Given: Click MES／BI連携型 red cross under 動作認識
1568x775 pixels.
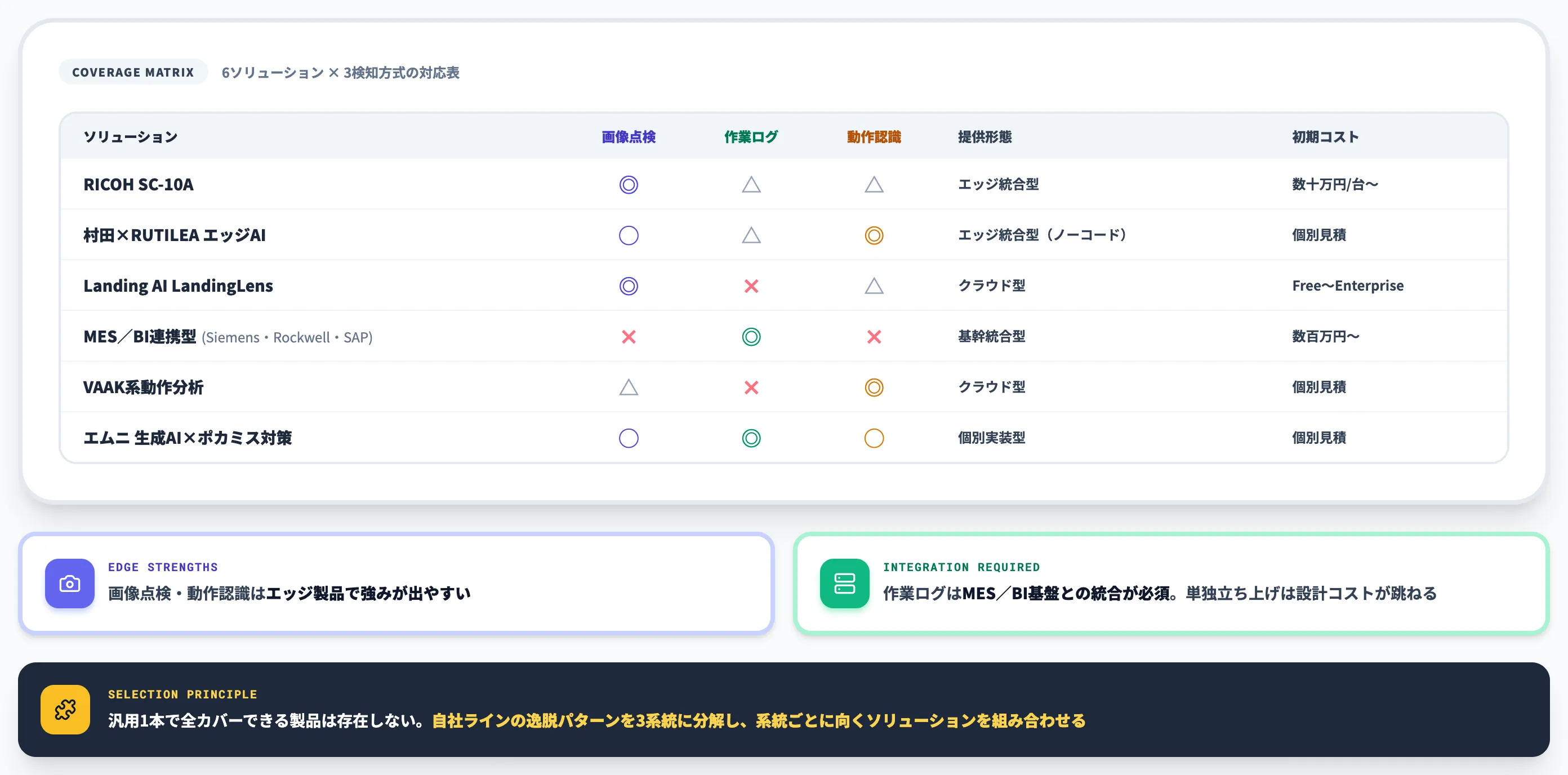Looking at the screenshot, I should (x=874, y=337).
